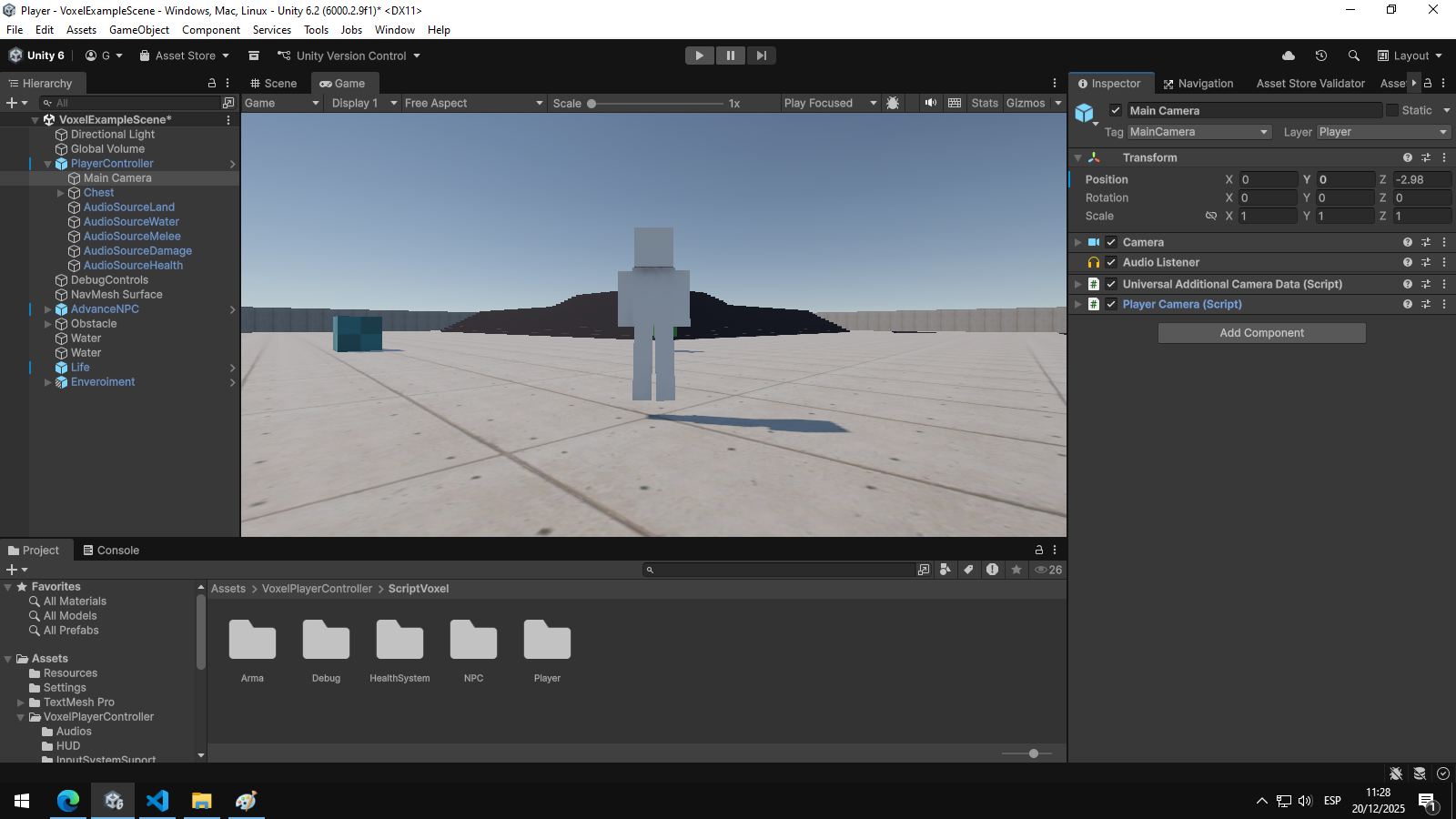Open the Layout dropdown
The width and height of the screenshot is (1456, 819).
pyautogui.click(x=1410, y=56)
